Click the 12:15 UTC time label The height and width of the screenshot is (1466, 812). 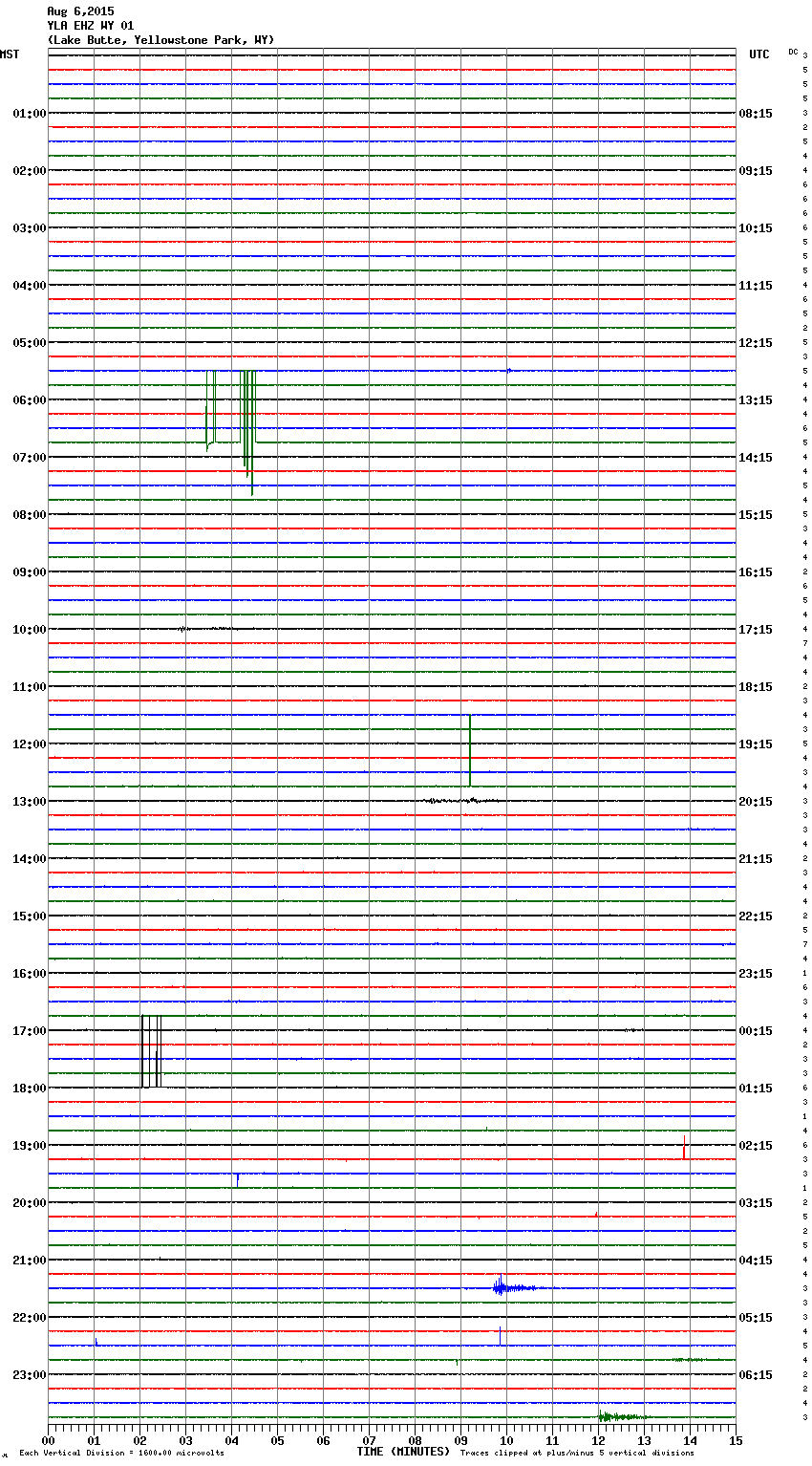coord(756,343)
